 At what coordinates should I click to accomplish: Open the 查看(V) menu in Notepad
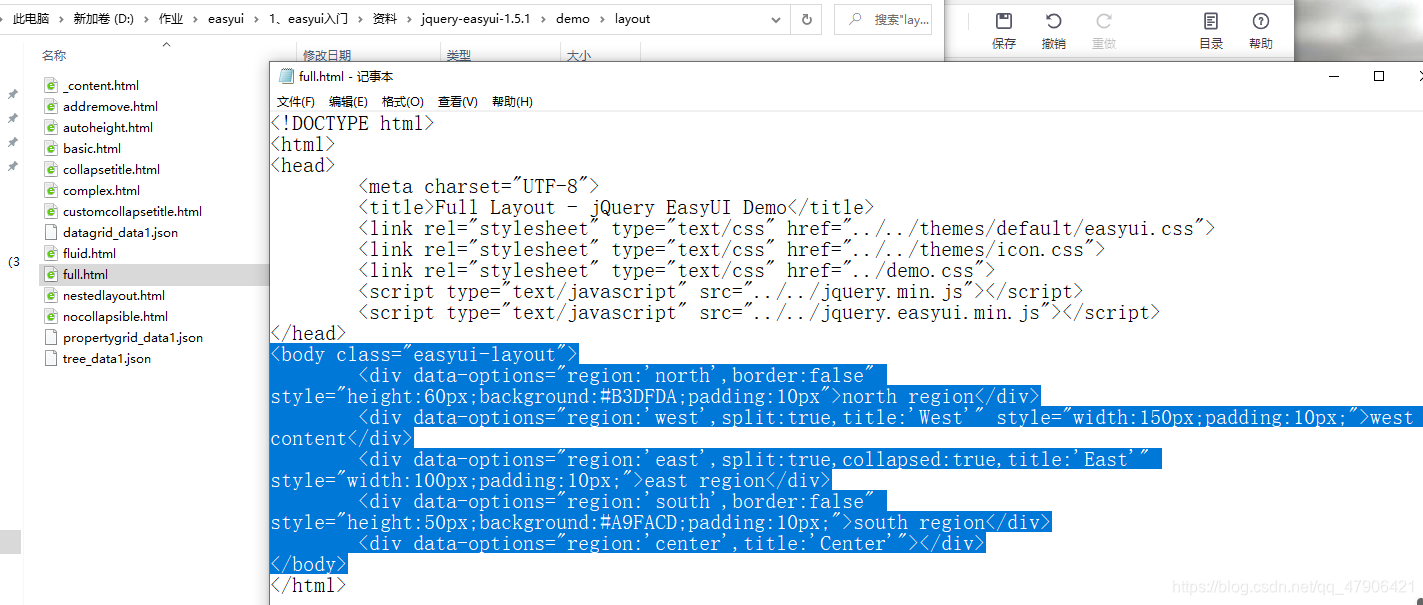(x=458, y=102)
